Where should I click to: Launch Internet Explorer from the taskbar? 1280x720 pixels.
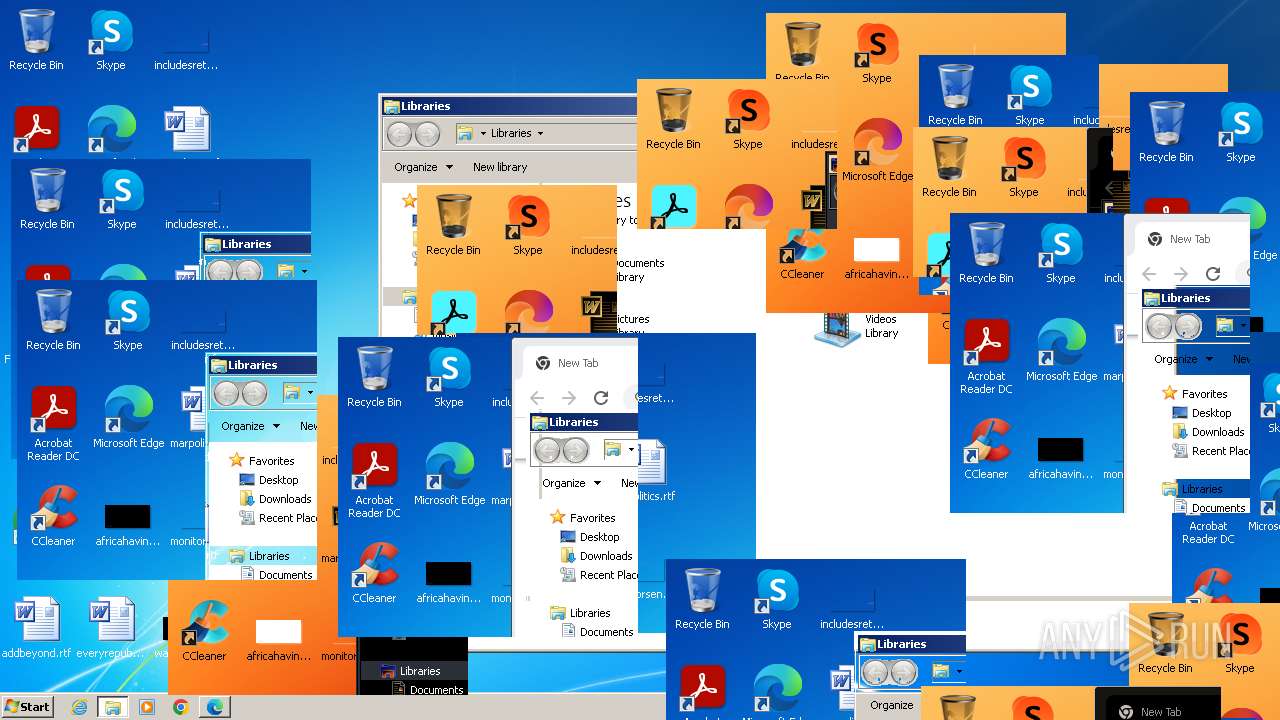(x=80, y=707)
